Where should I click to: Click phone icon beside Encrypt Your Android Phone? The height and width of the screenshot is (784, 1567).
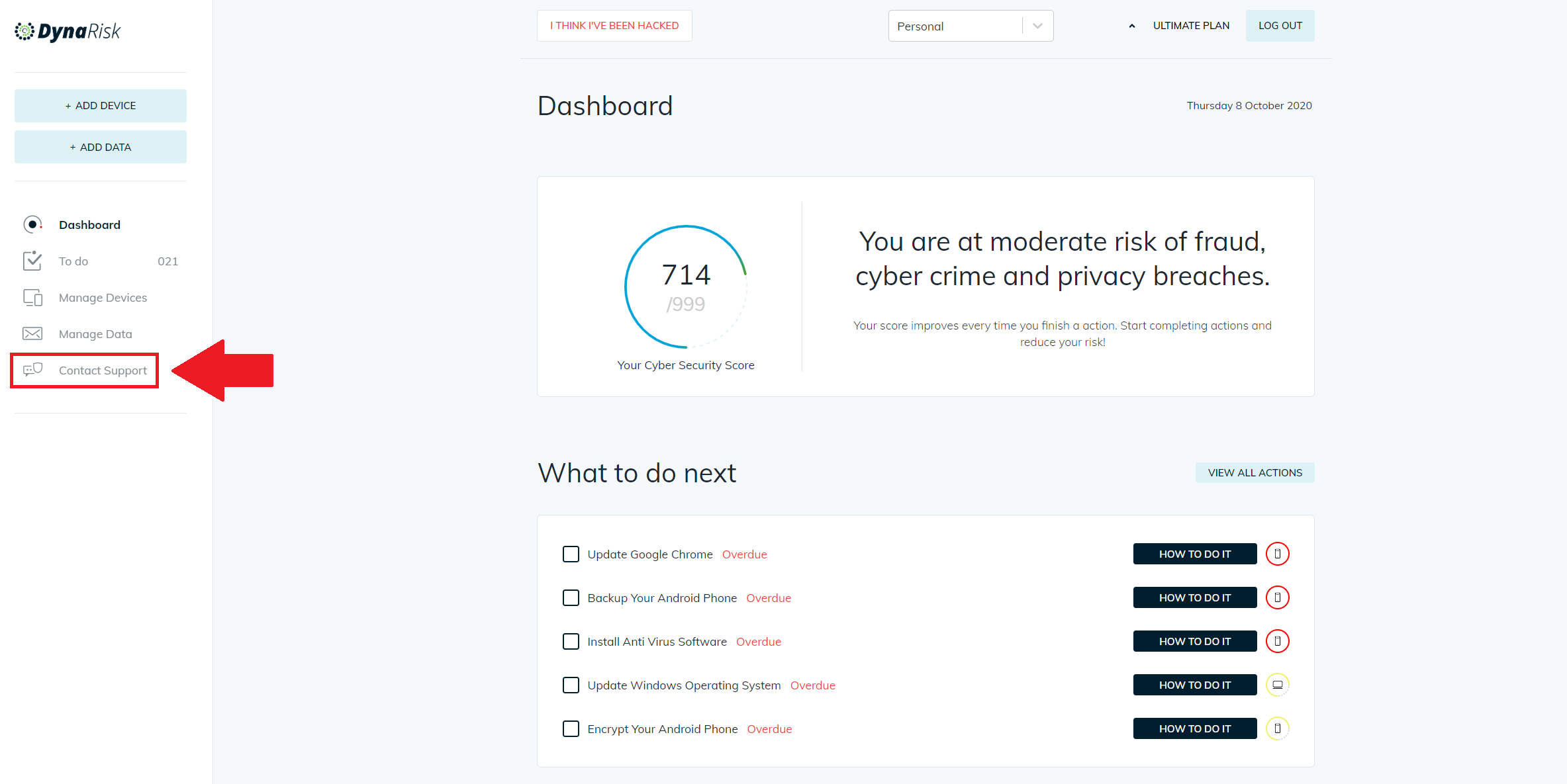point(1277,728)
